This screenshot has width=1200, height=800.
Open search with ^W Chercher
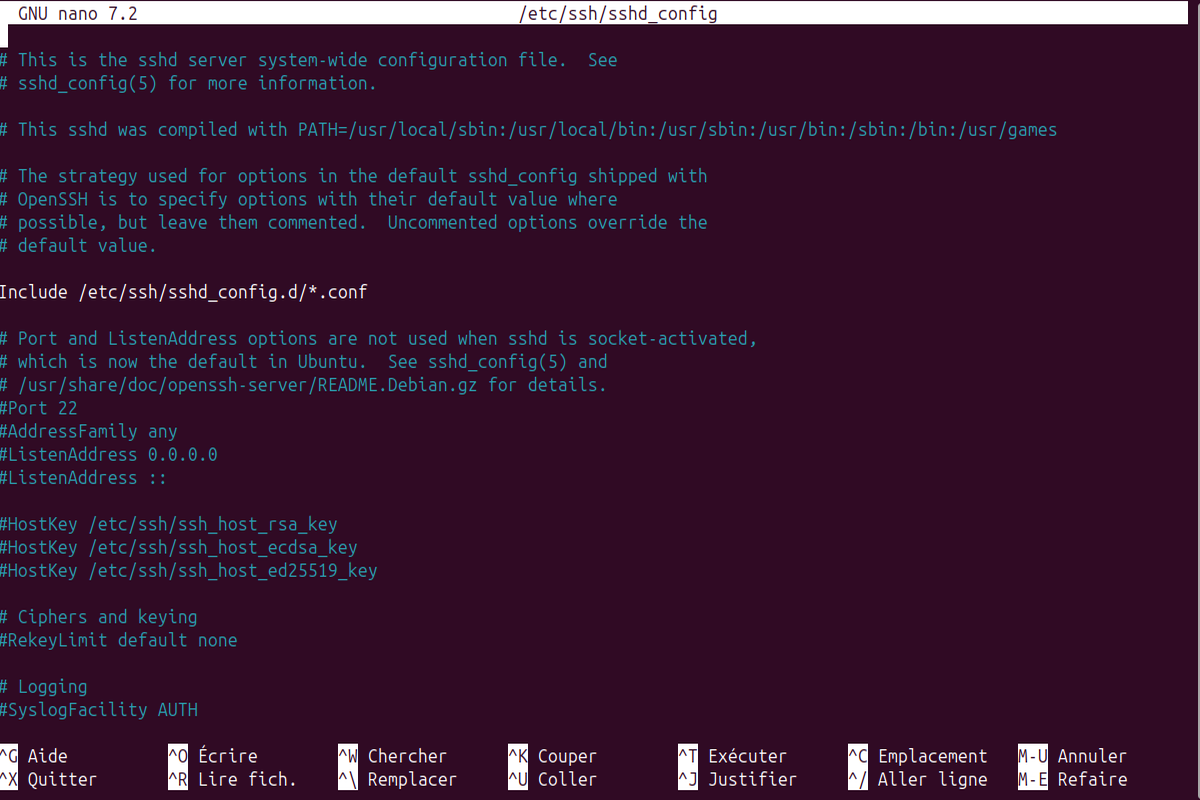point(393,756)
